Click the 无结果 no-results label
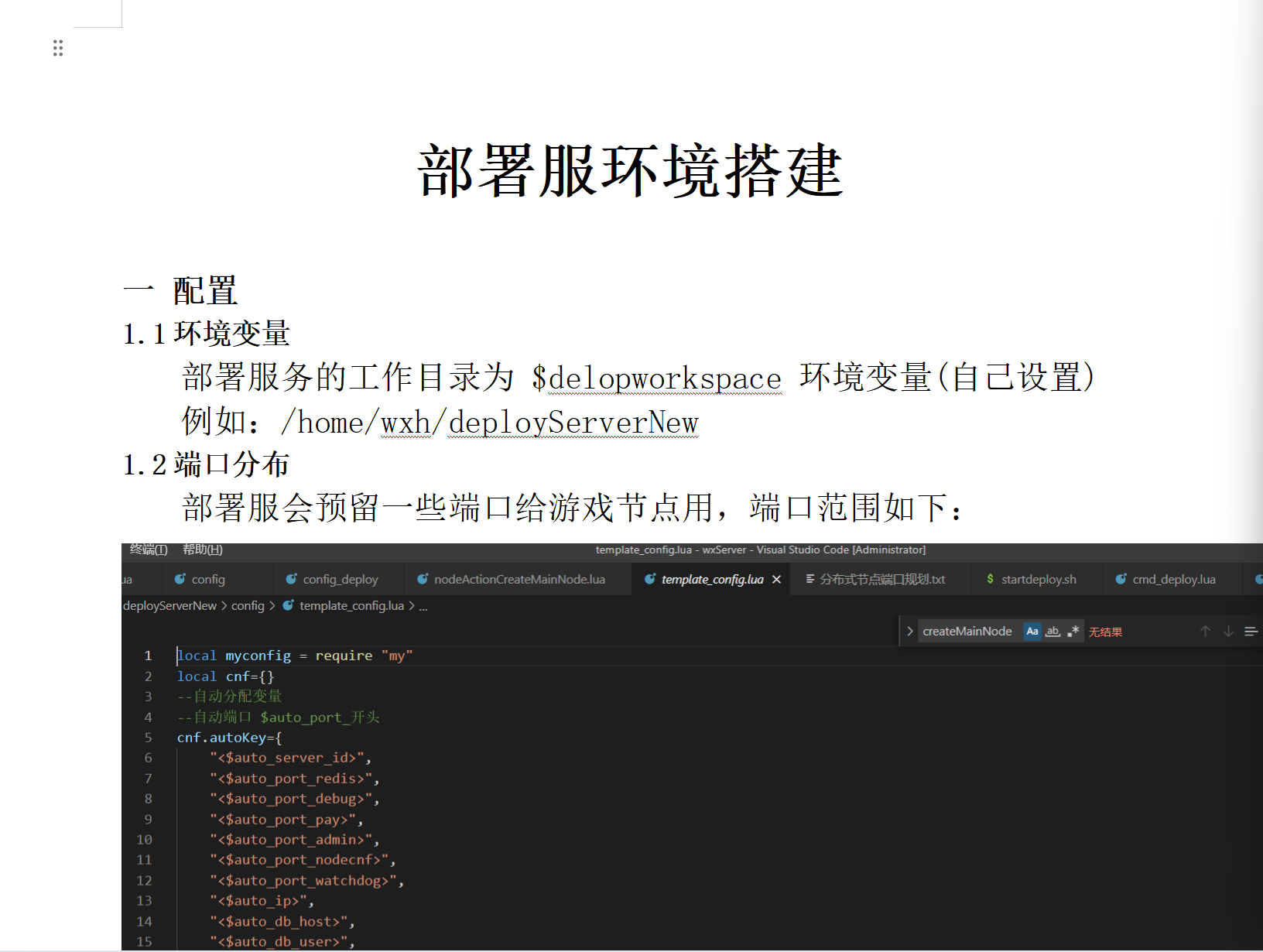 click(x=1105, y=632)
